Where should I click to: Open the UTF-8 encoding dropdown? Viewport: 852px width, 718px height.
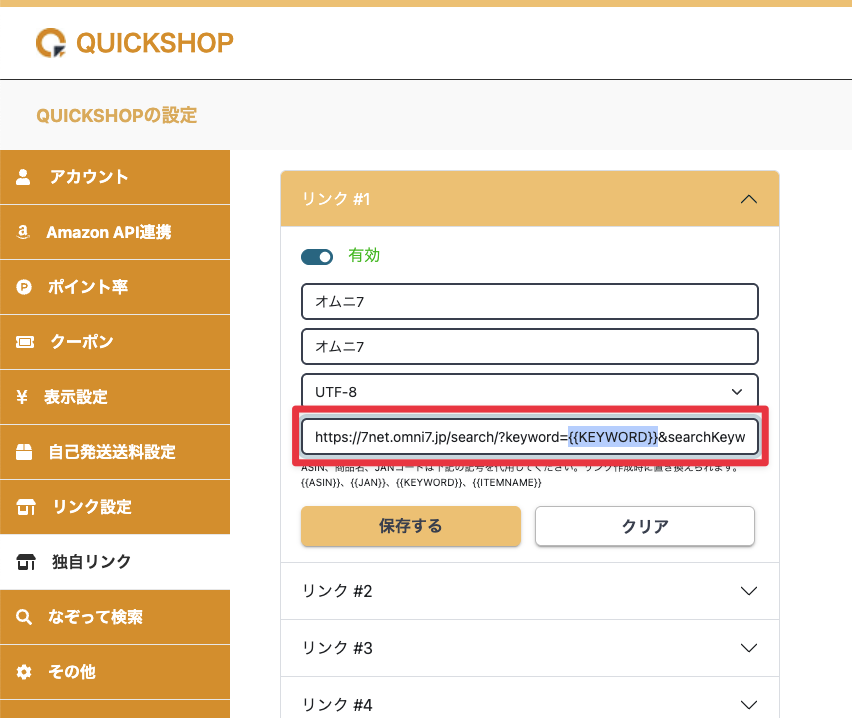coord(529,391)
